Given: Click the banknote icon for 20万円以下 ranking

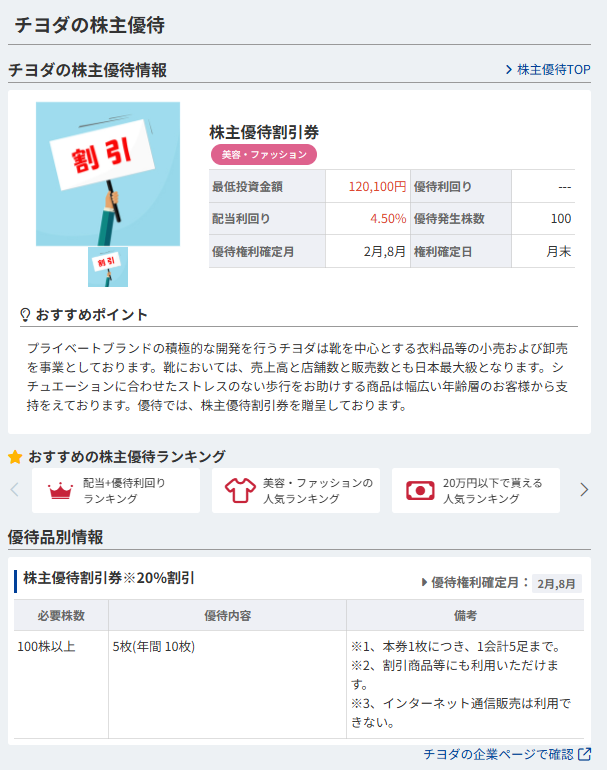Looking at the screenshot, I should tap(420, 491).
